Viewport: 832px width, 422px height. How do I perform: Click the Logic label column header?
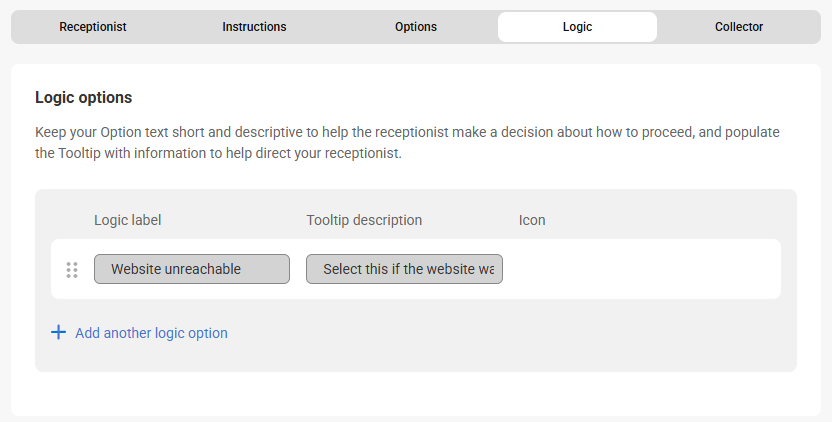point(128,220)
